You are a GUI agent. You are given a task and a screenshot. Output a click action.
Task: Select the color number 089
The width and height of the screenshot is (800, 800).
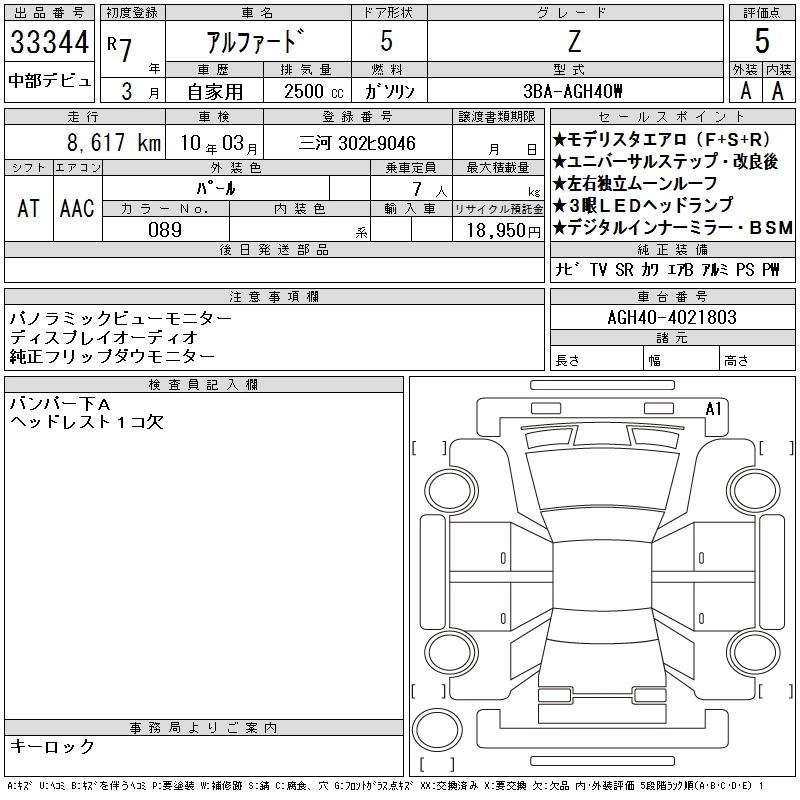click(x=165, y=230)
